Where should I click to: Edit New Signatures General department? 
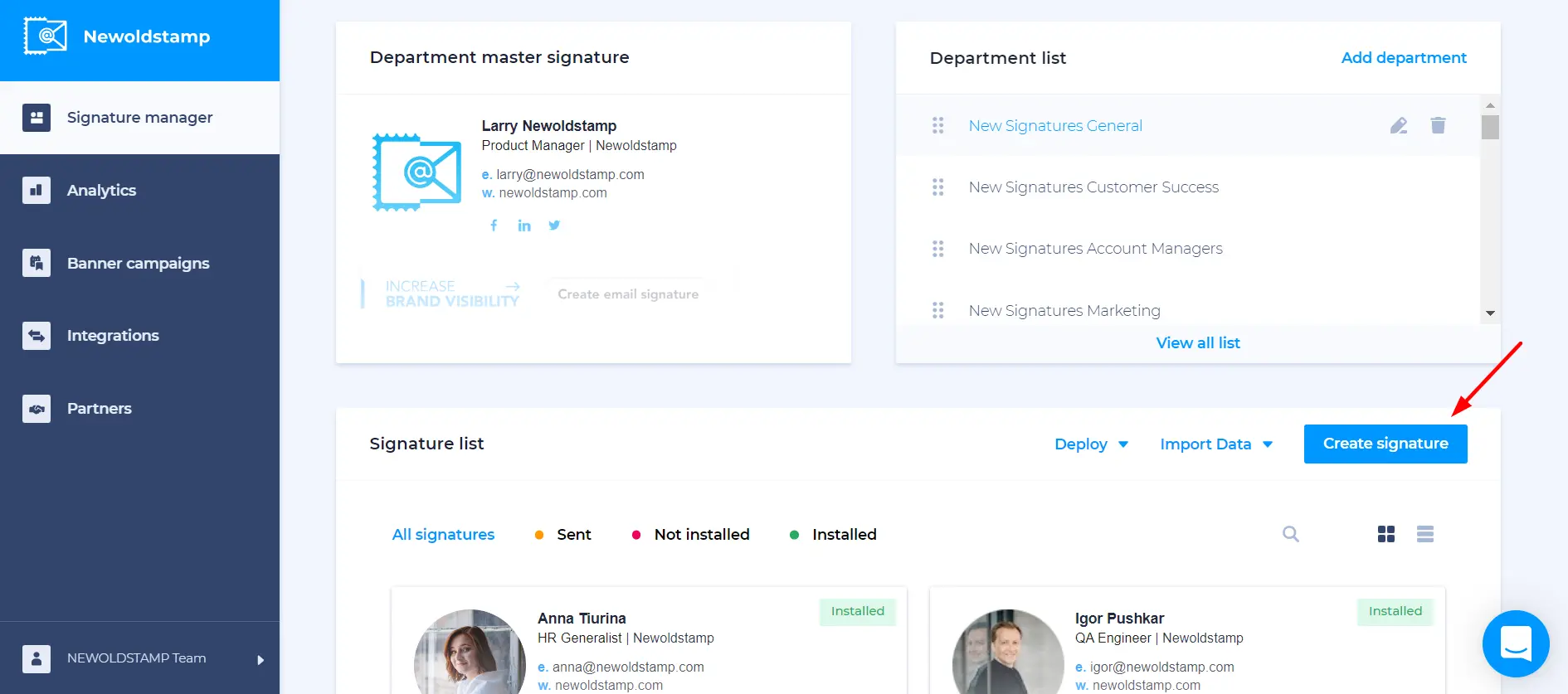1399,126
